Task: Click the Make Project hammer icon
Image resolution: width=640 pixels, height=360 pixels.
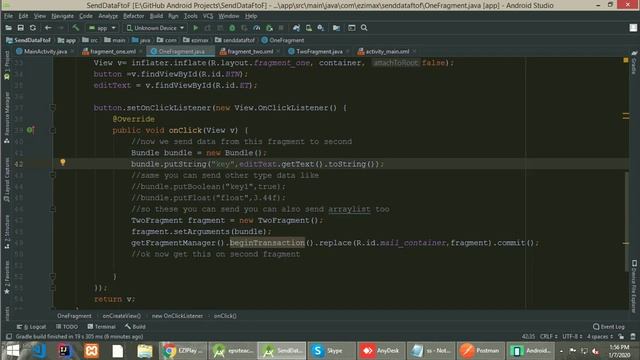Action: pos(76,28)
